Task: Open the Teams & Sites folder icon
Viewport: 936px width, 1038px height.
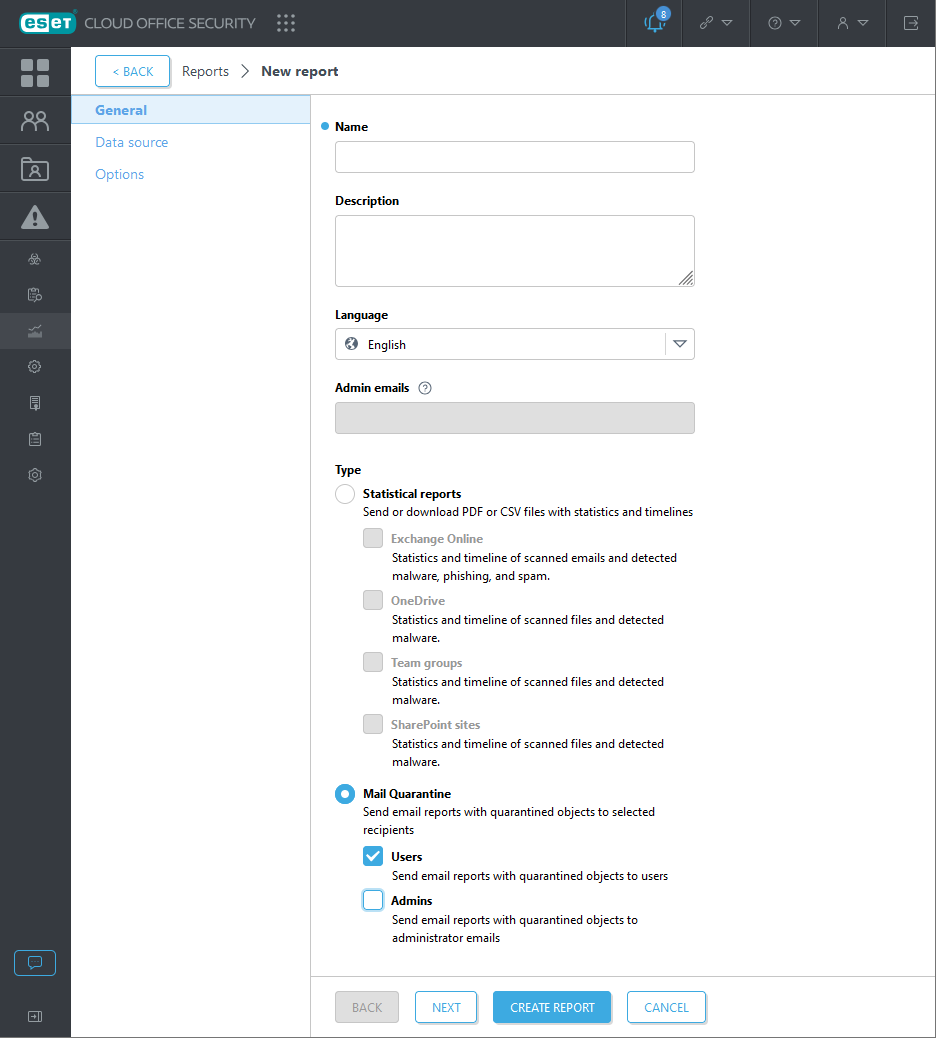Action: coord(35,169)
